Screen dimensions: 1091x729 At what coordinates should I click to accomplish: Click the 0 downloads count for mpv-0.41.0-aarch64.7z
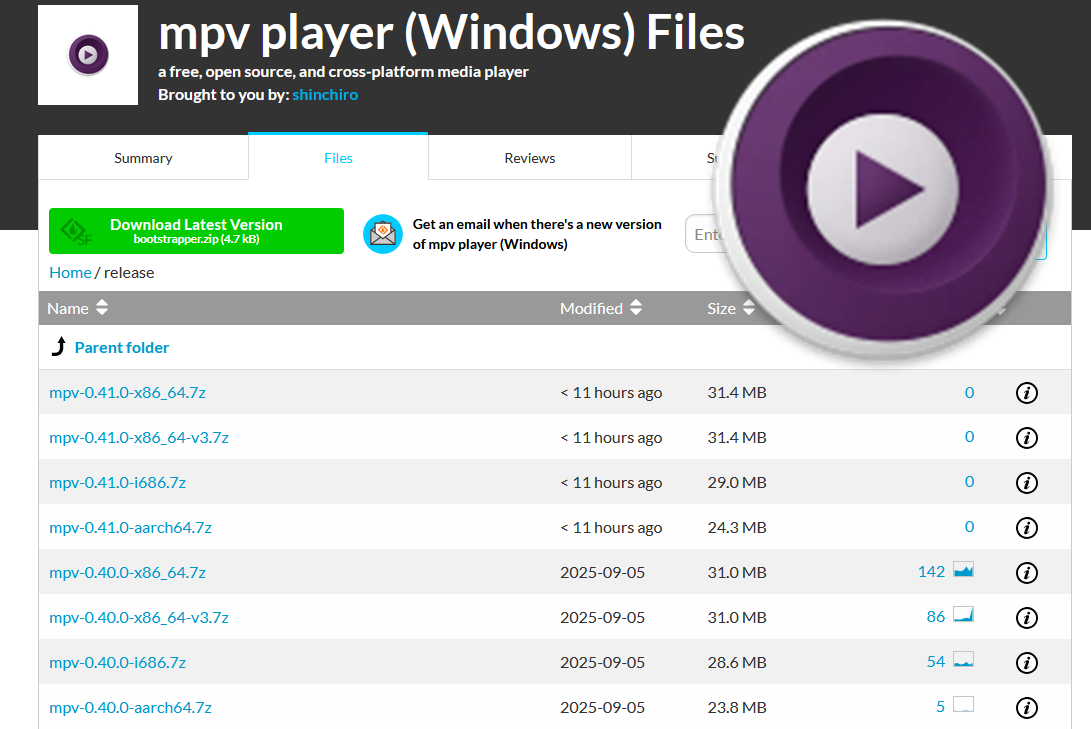(x=969, y=527)
